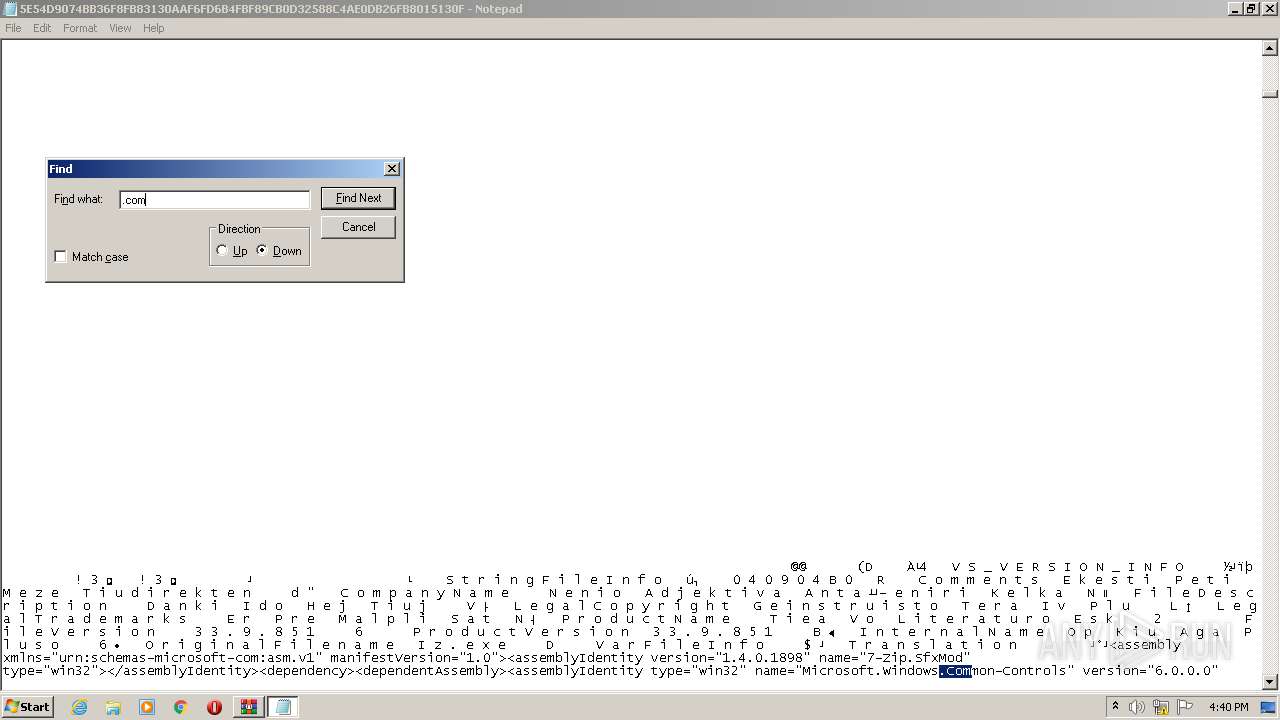The height and width of the screenshot is (720, 1280).
Task: Show hidden tray icons arrow
Action: (x=1115, y=707)
